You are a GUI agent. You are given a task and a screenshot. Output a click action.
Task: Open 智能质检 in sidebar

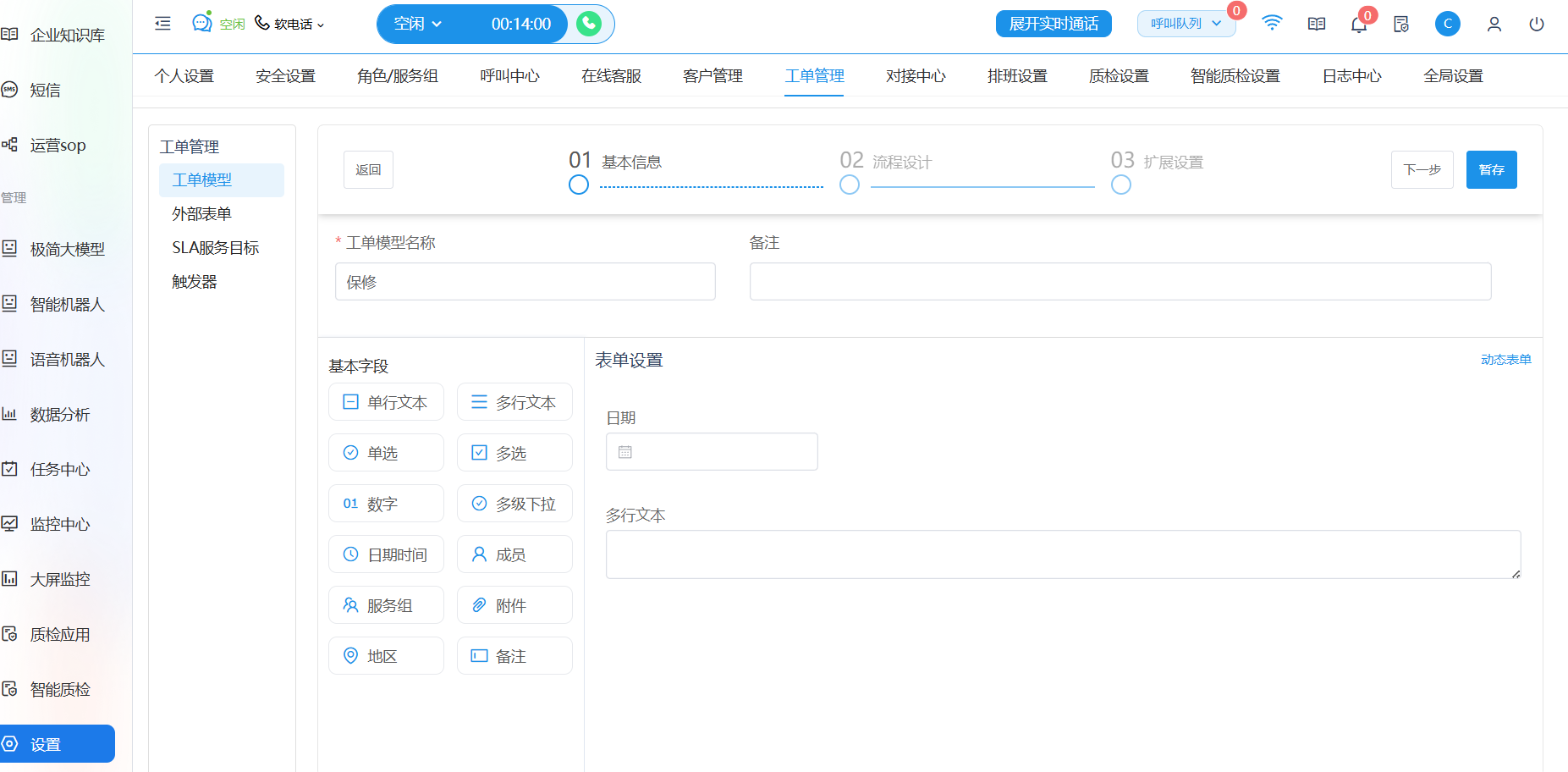point(58,689)
